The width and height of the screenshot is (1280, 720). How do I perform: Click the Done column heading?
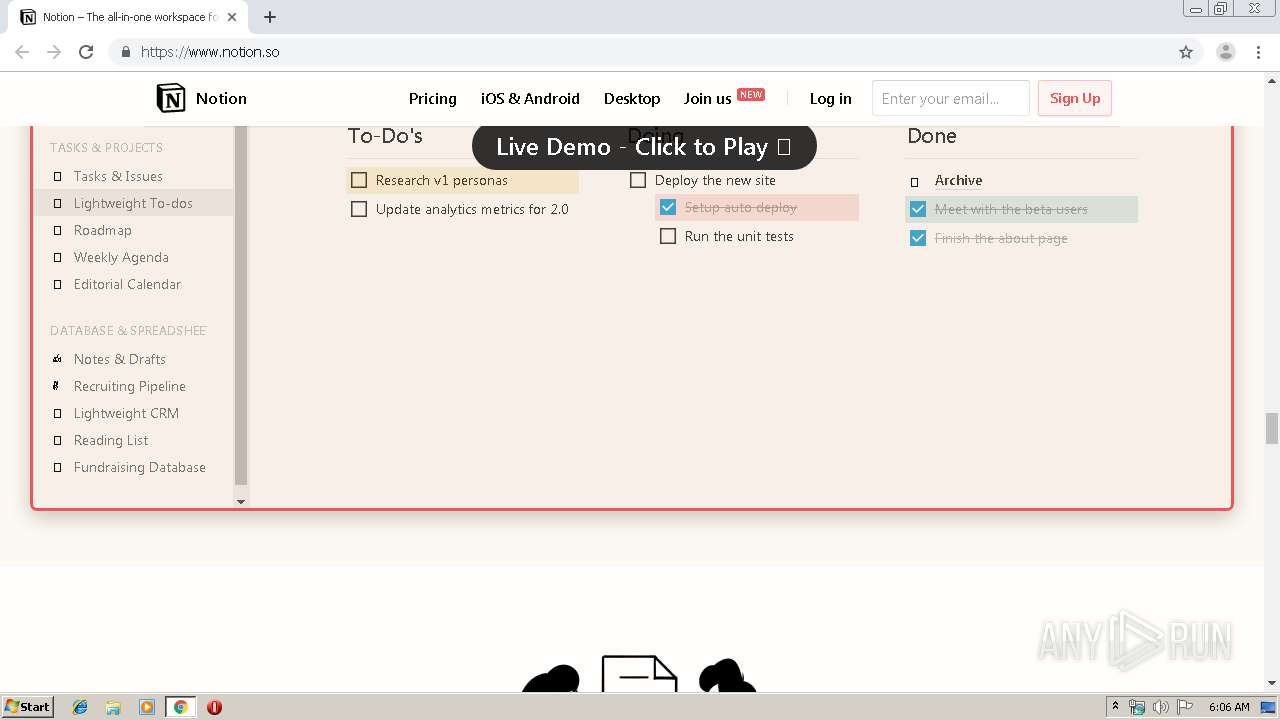[932, 137]
